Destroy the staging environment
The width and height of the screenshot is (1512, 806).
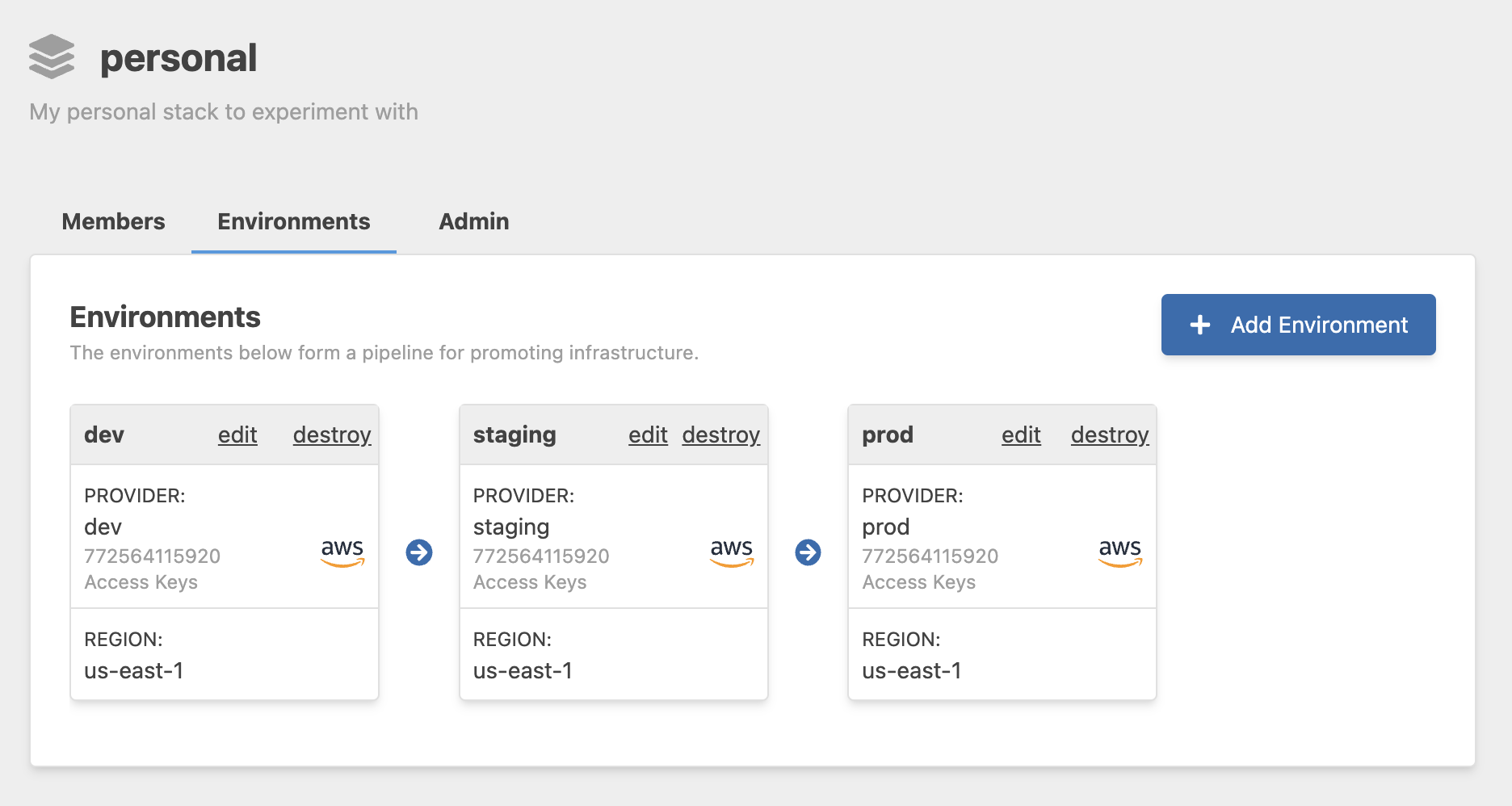coord(721,434)
